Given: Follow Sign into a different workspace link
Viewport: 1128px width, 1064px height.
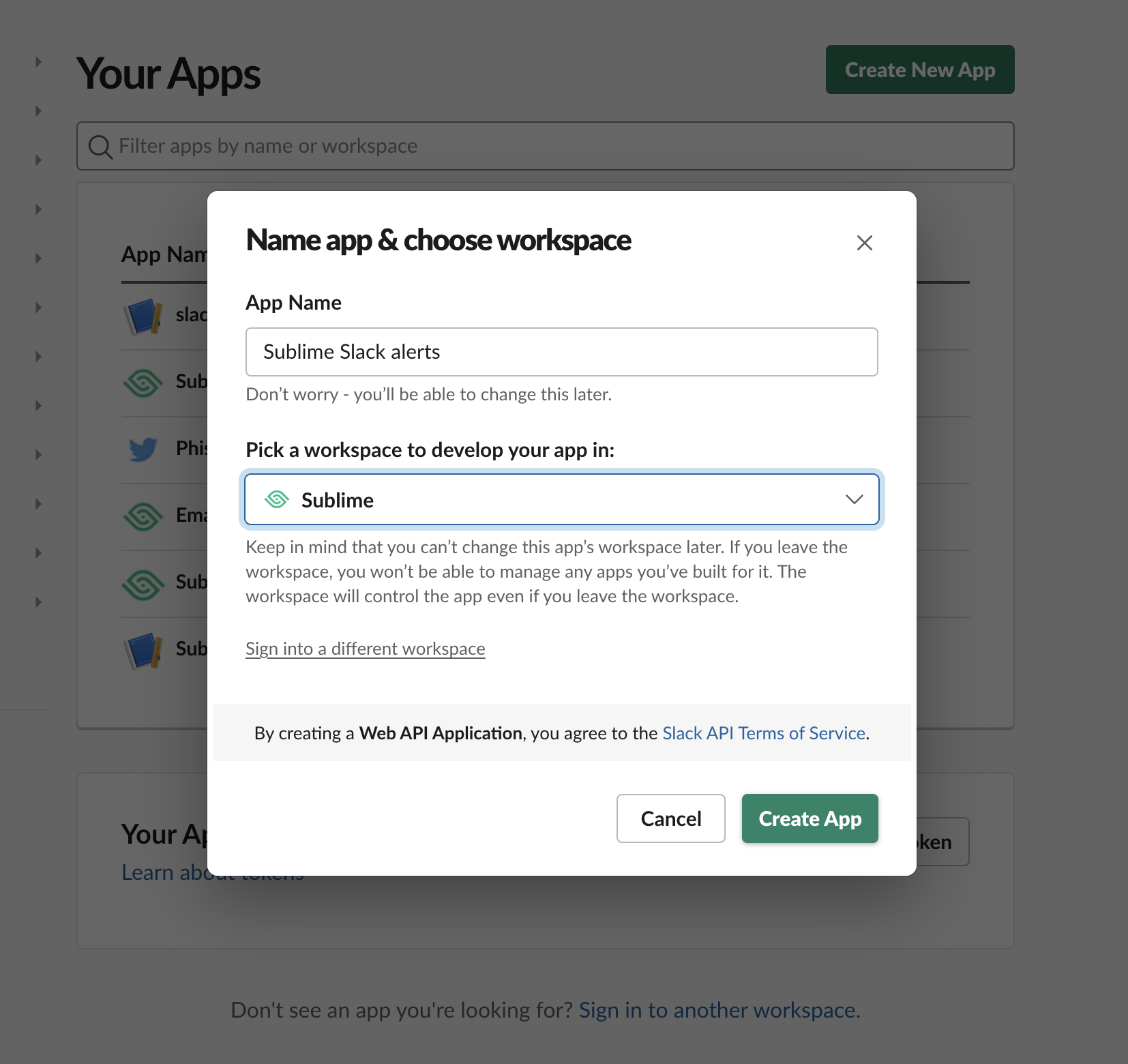Looking at the screenshot, I should click(365, 649).
